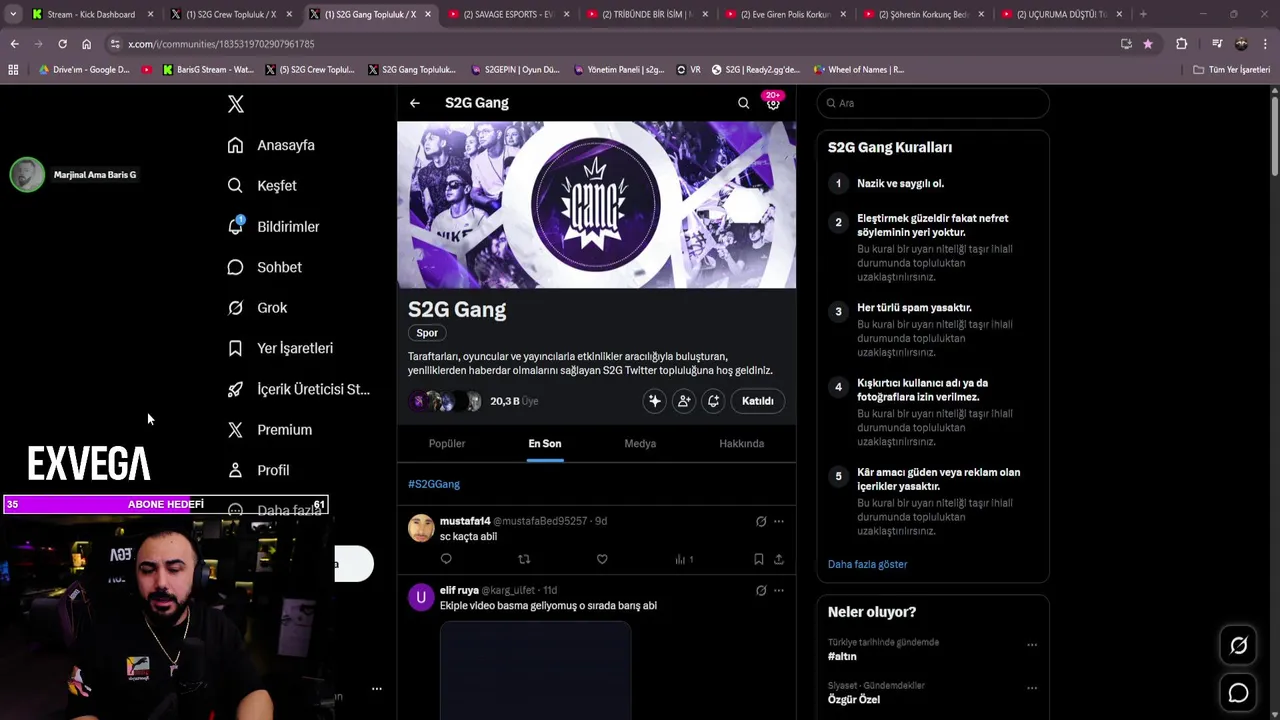
Task: Open Chrome apps grid icon
Action: [x=13, y=70]
